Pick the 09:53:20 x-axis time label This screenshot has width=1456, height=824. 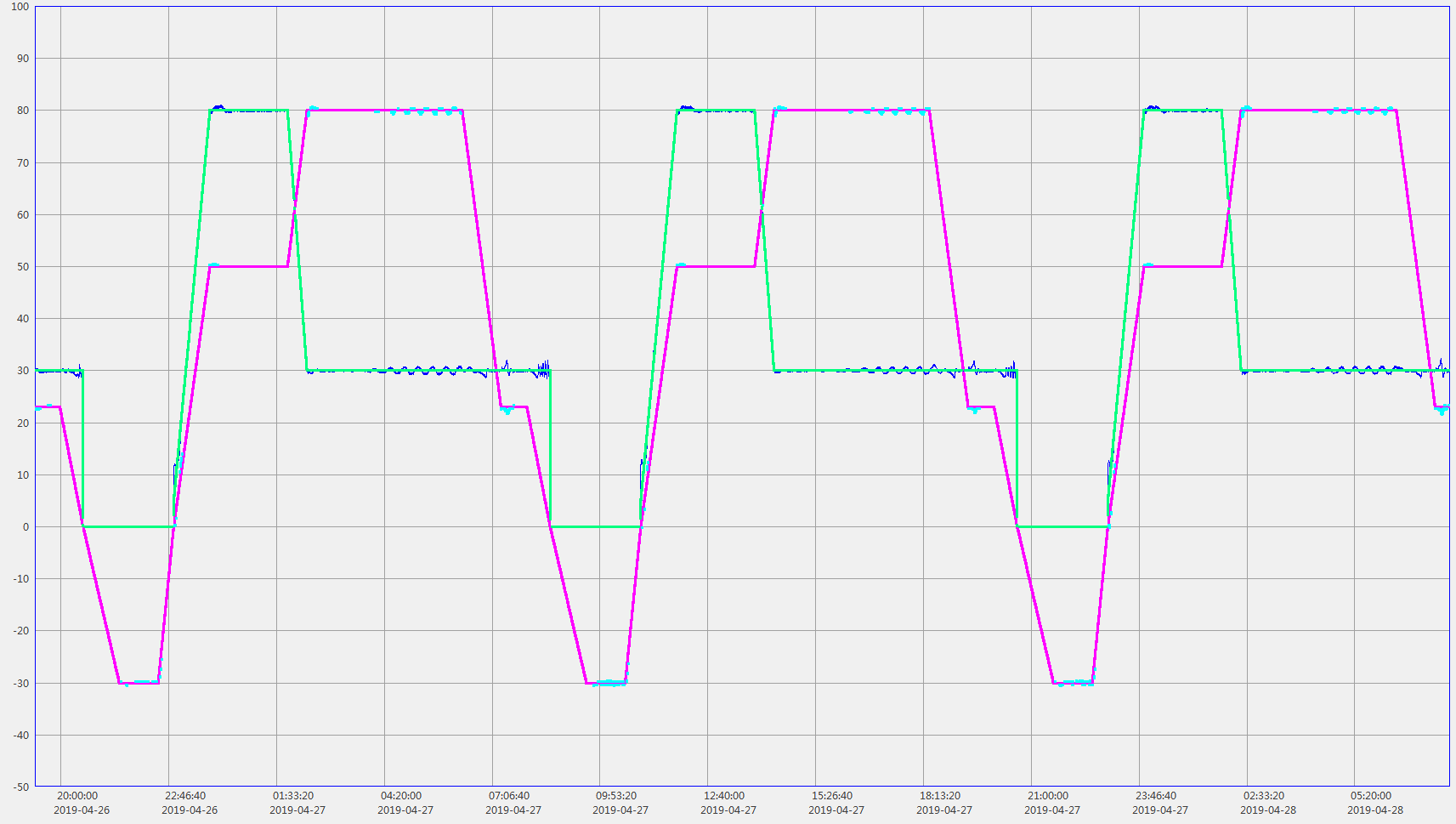click(616, 796)
